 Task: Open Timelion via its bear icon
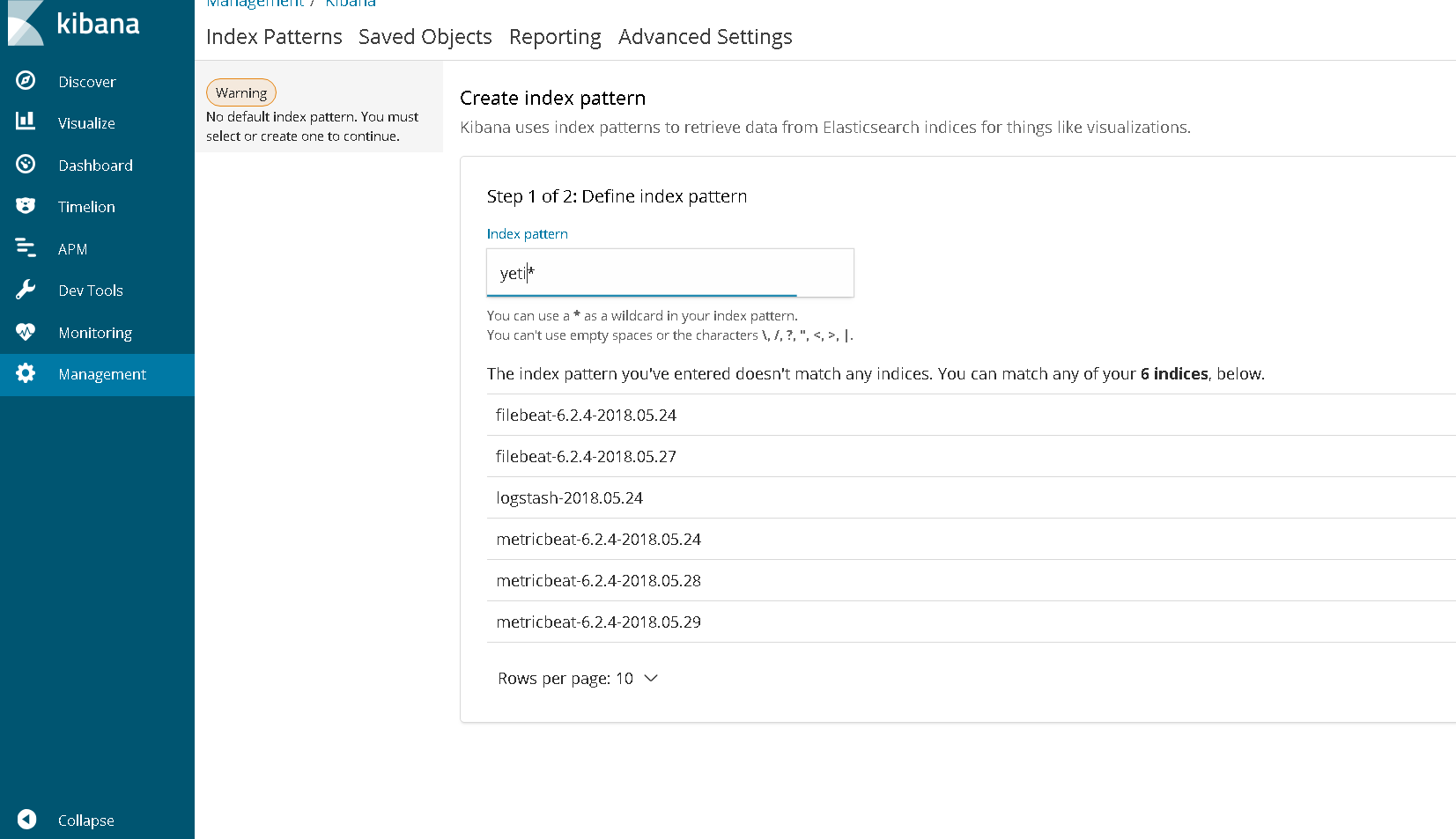(26, 206)
